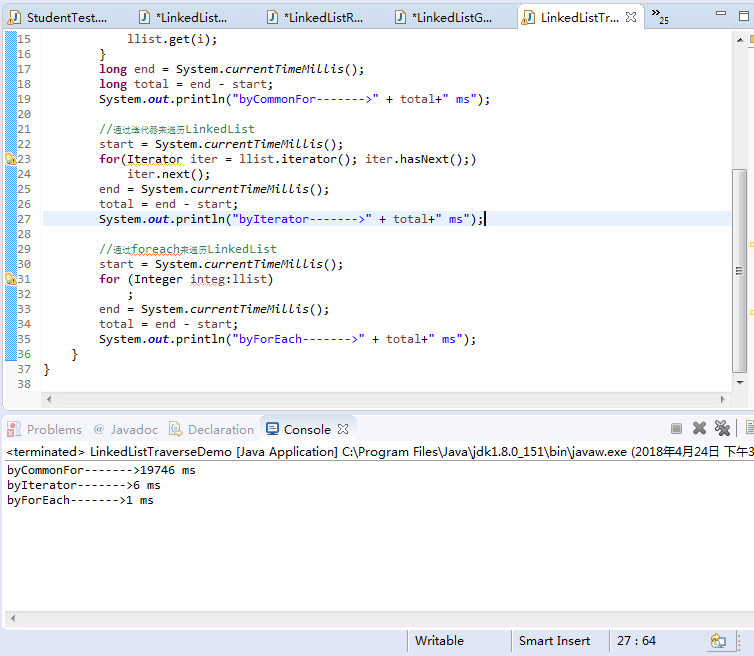Show the hidden editors list (25)
Screen dimensions: 754x656
tap(660, 16)
